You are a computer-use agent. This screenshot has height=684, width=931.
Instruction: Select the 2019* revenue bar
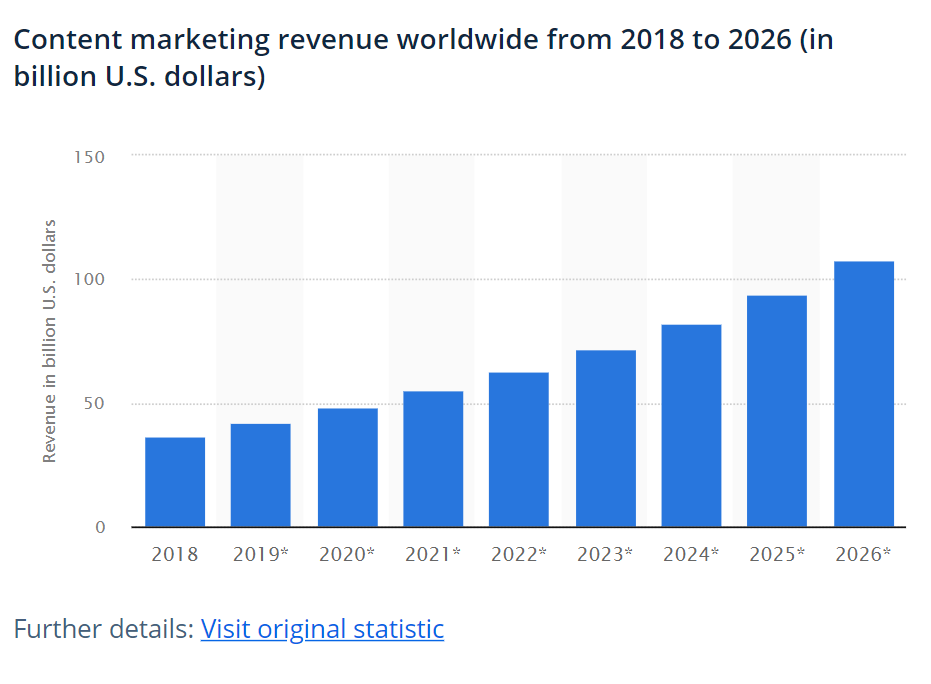tap(261, 475)
